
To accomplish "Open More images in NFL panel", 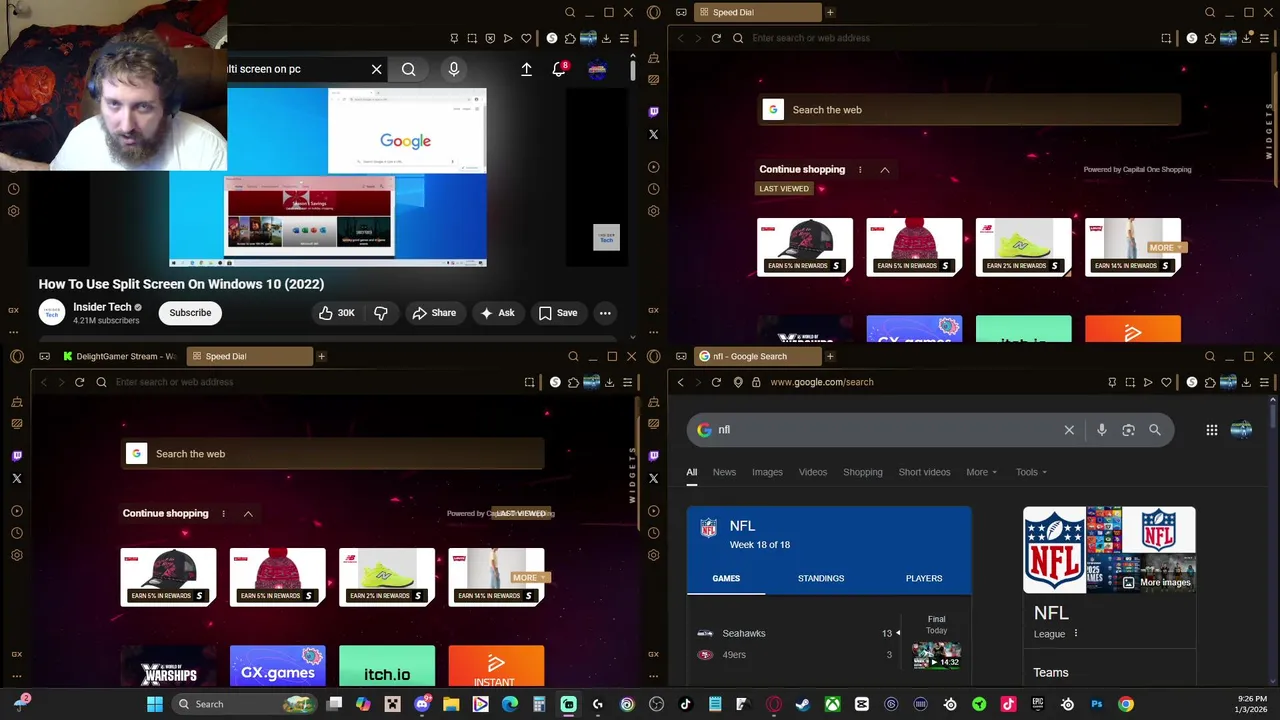I will click(x=1157, y=582).
